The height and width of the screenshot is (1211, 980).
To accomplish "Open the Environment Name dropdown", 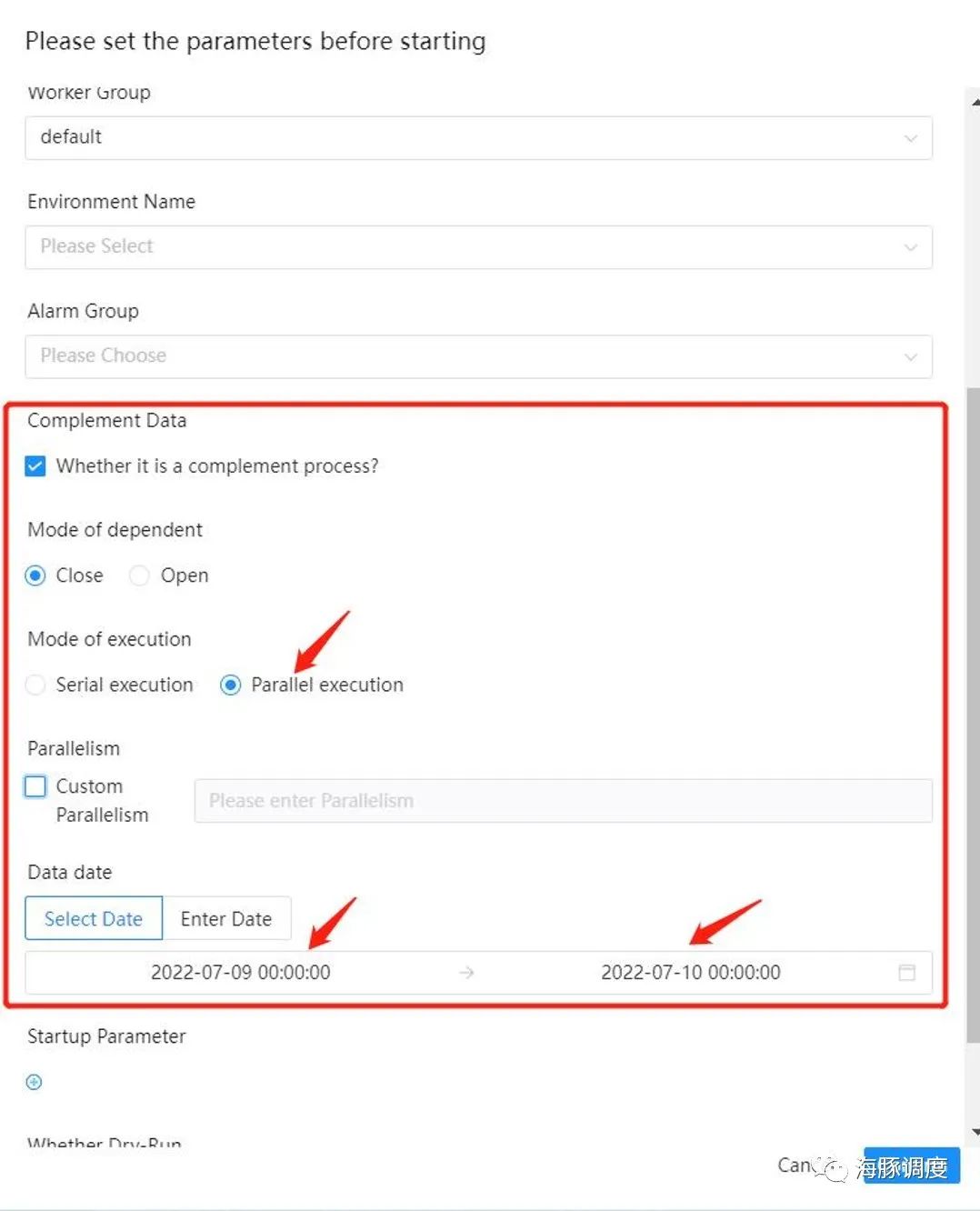I will 478,247.
